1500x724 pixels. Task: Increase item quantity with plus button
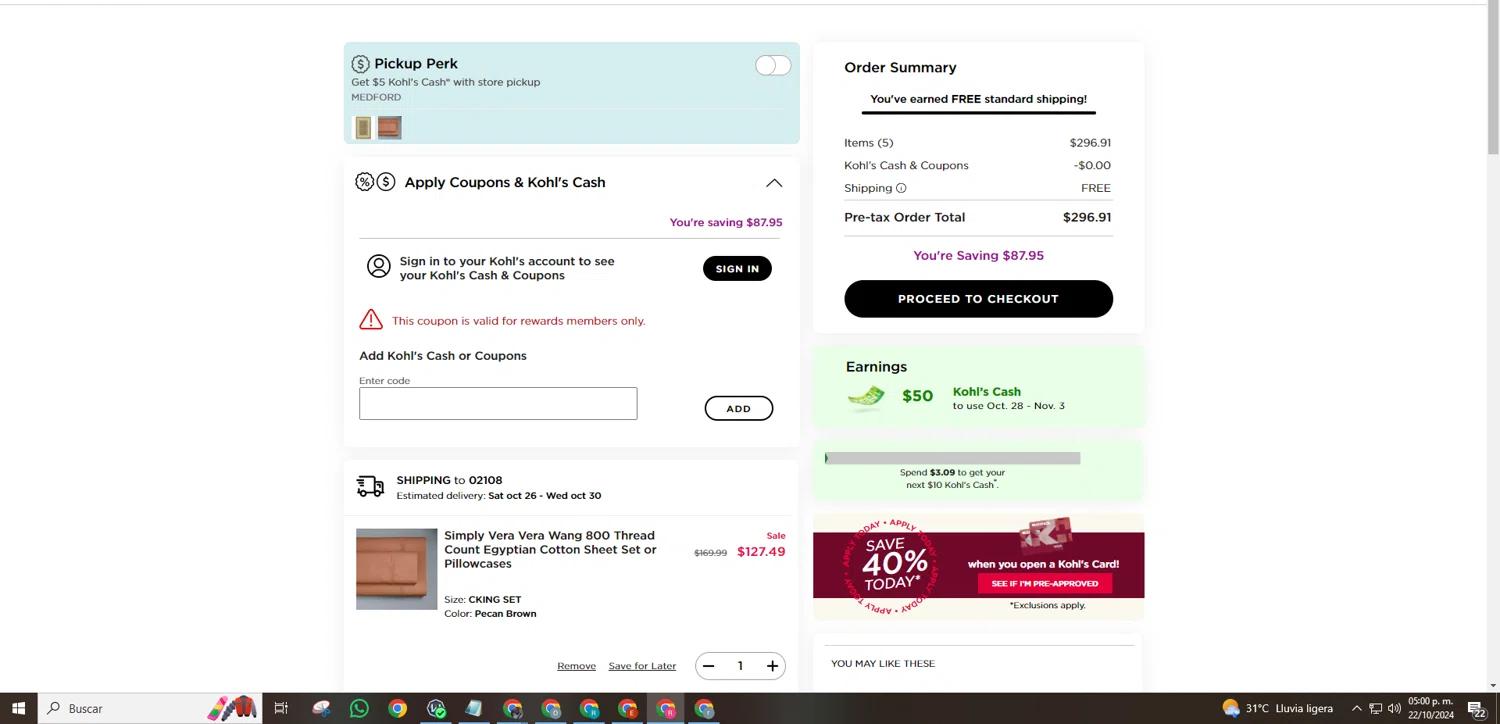(772, 666)
